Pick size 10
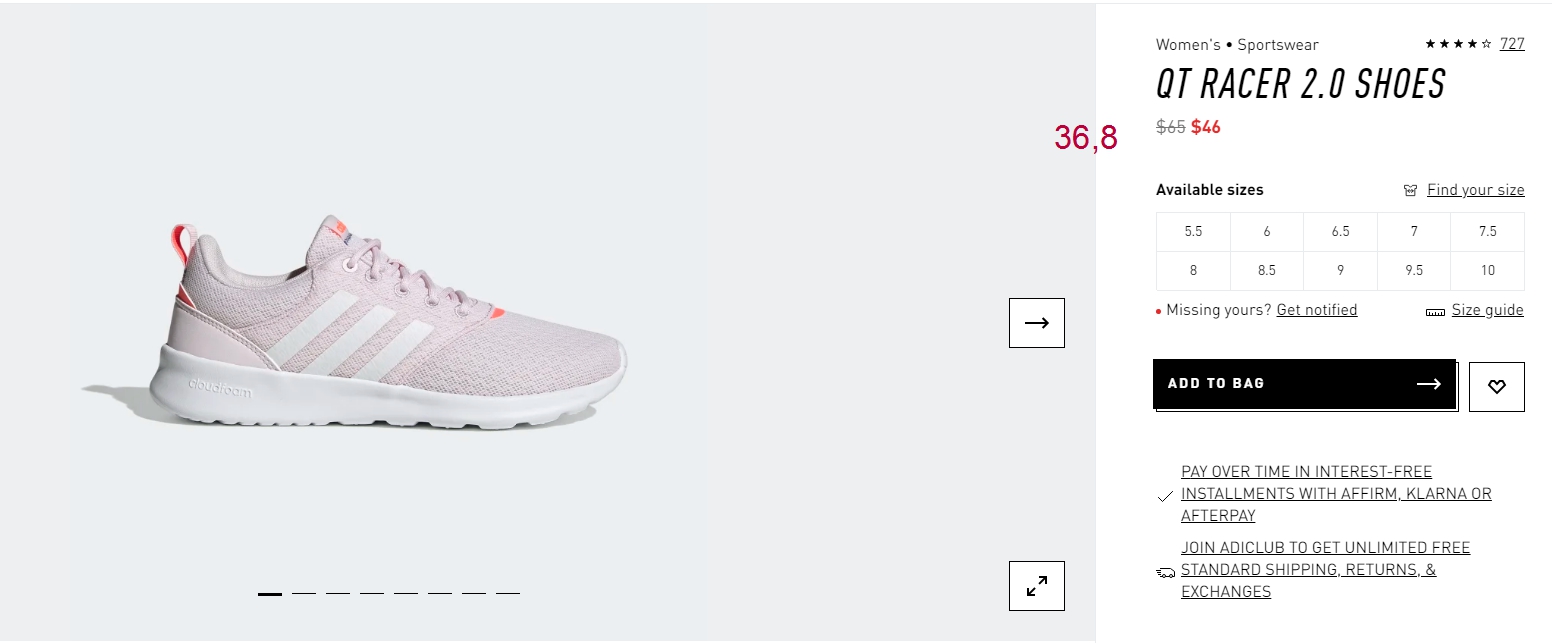 tap(1488, 270)
